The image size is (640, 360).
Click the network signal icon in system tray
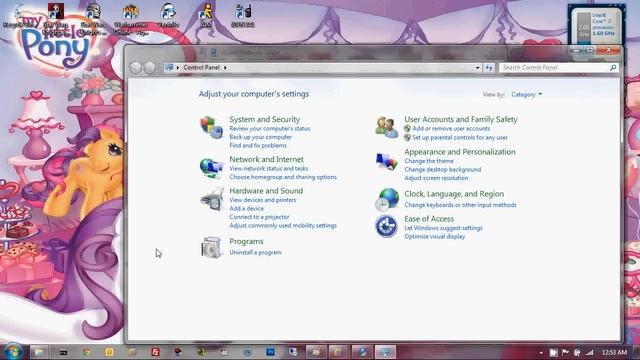(589, 352)
